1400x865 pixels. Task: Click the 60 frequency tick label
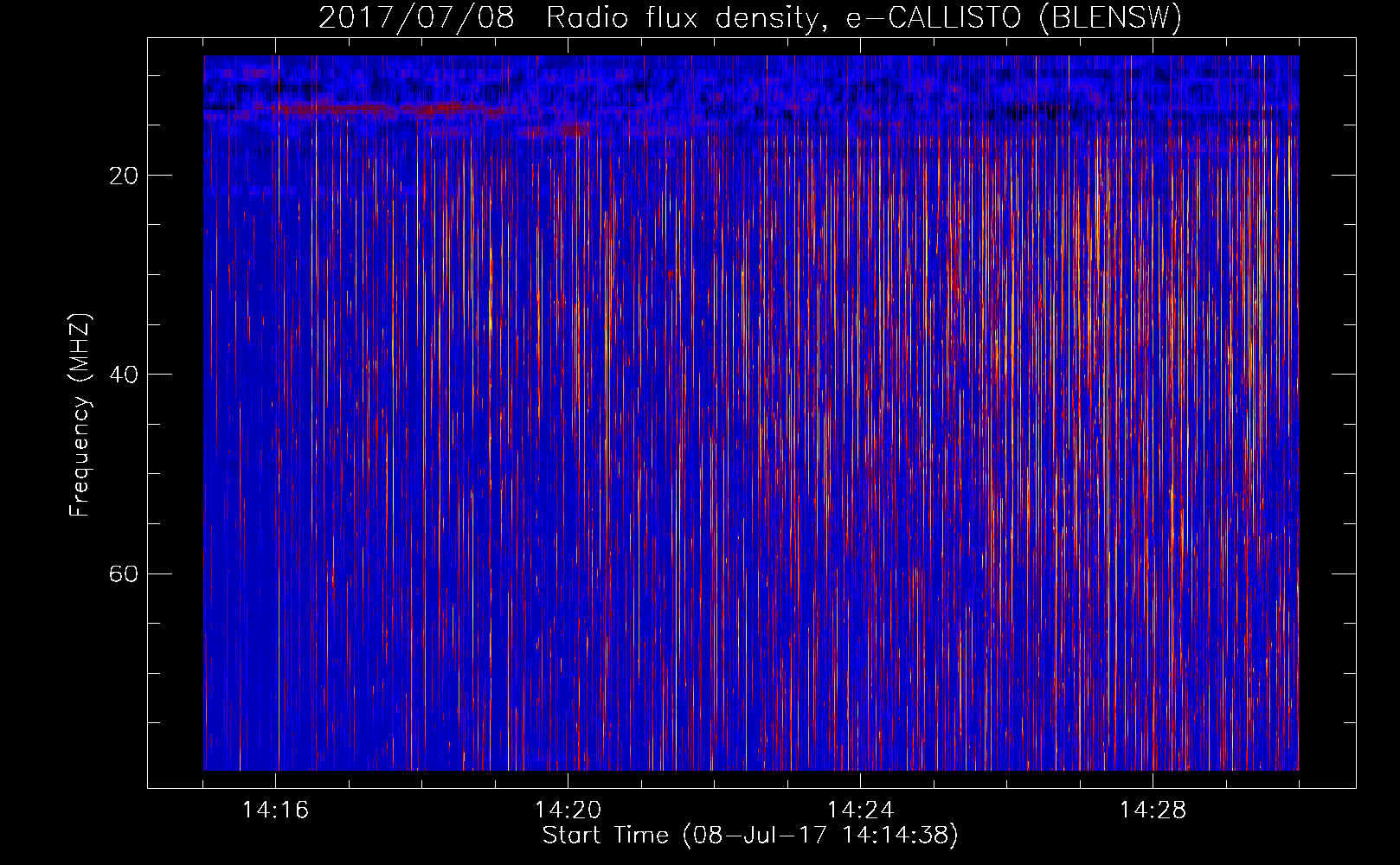(124, 573)
